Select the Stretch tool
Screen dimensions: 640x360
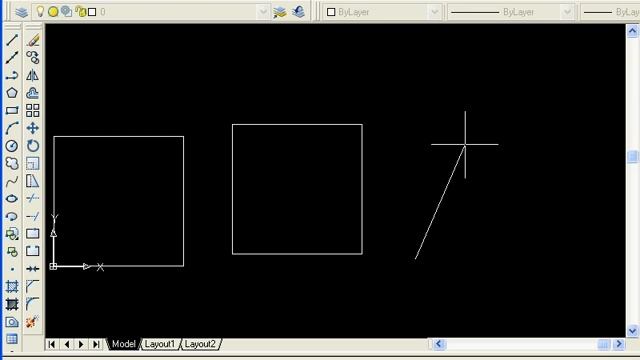pos(33,181)
